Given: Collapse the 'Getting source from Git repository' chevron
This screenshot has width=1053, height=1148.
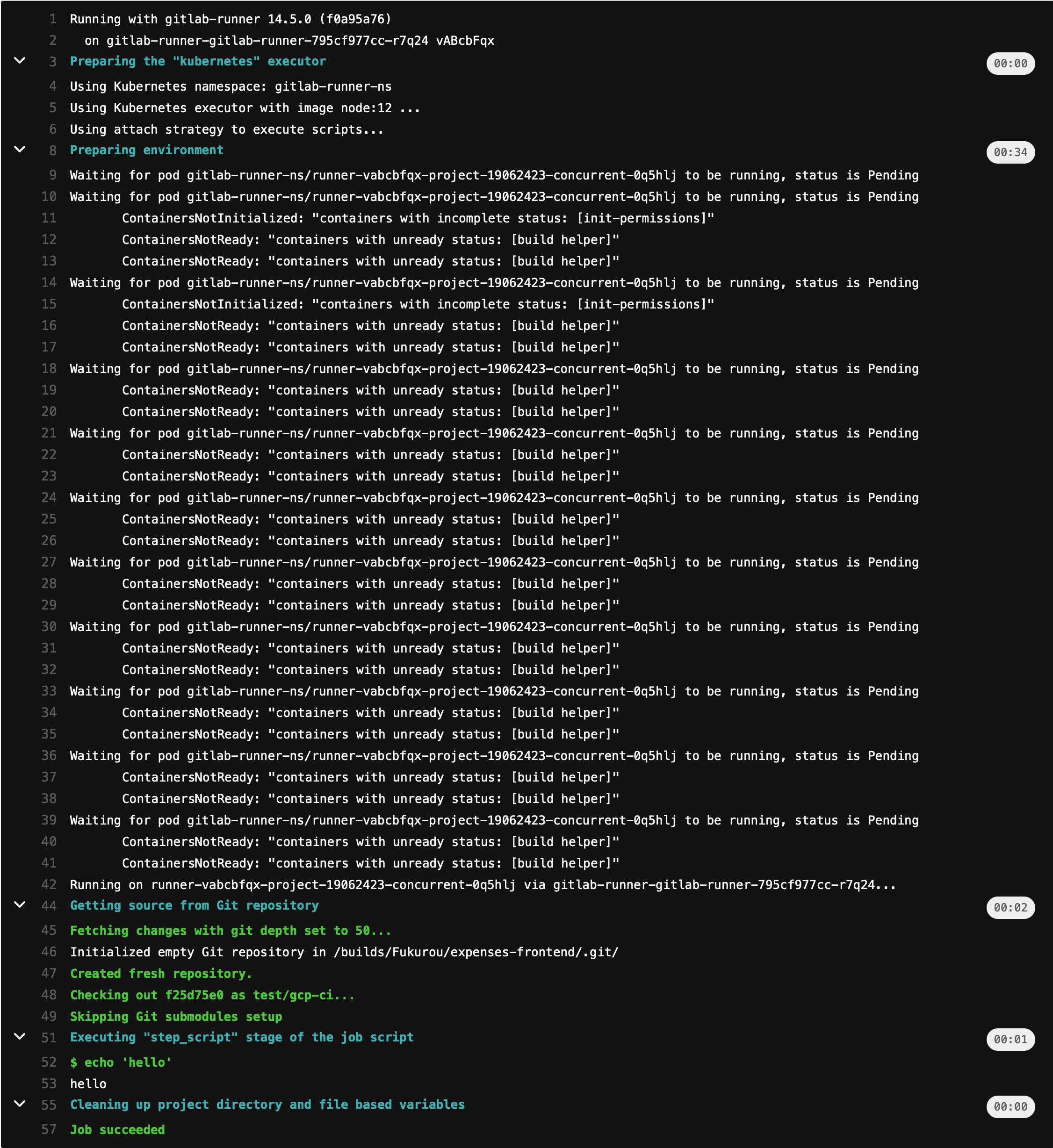Looking at the screenshot, I should click(x=19, y=905).
